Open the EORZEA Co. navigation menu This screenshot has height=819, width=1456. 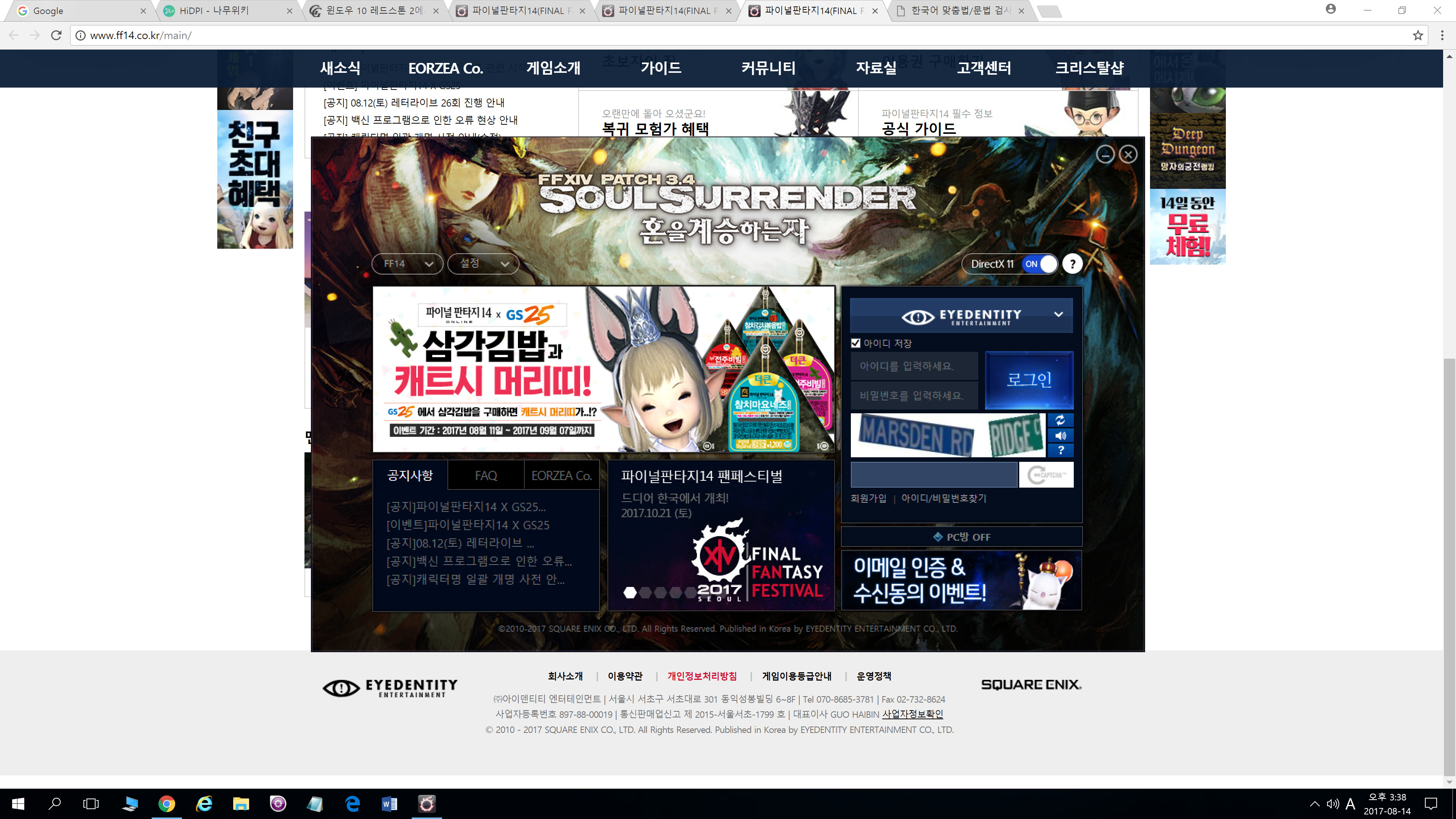pos(446,68)
